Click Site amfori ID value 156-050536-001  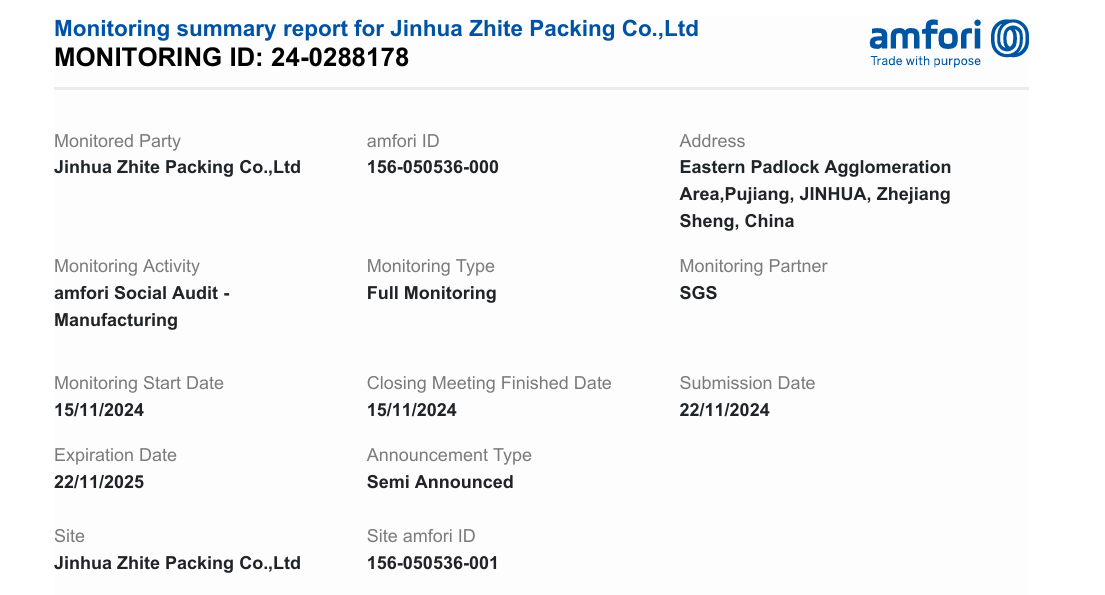(432, 563)
